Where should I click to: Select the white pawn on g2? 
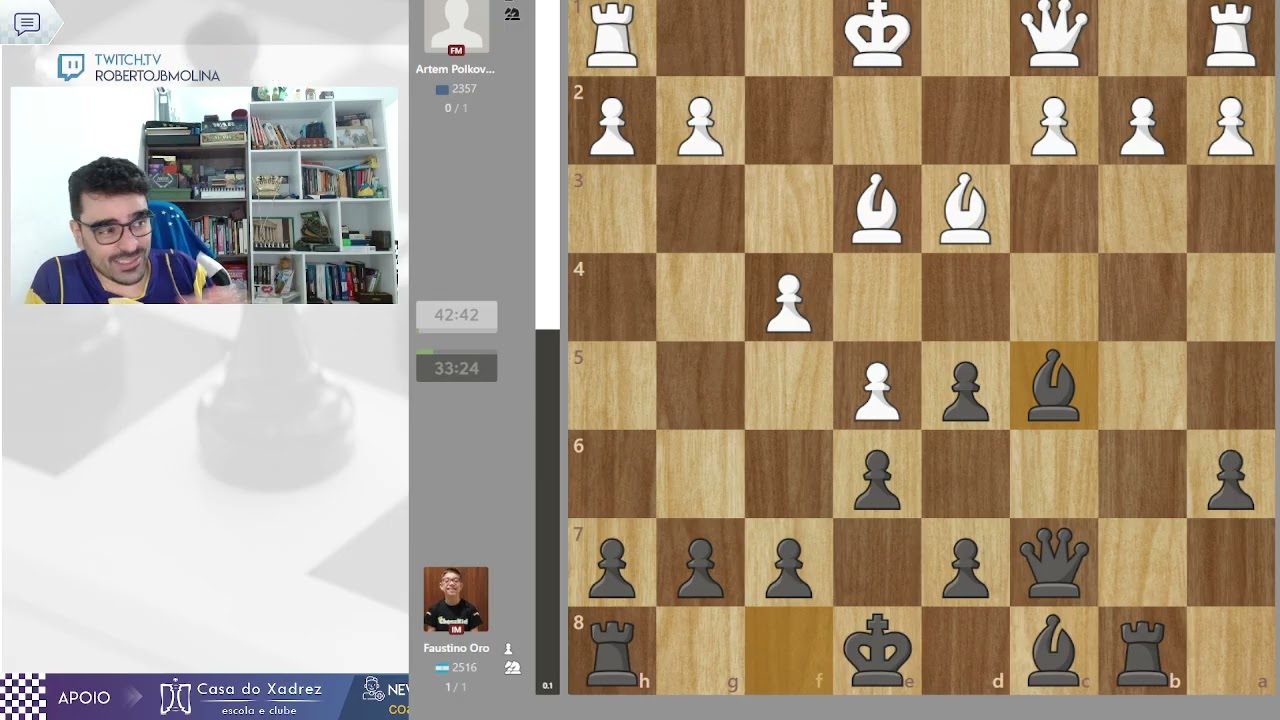[x=700, y=125]
